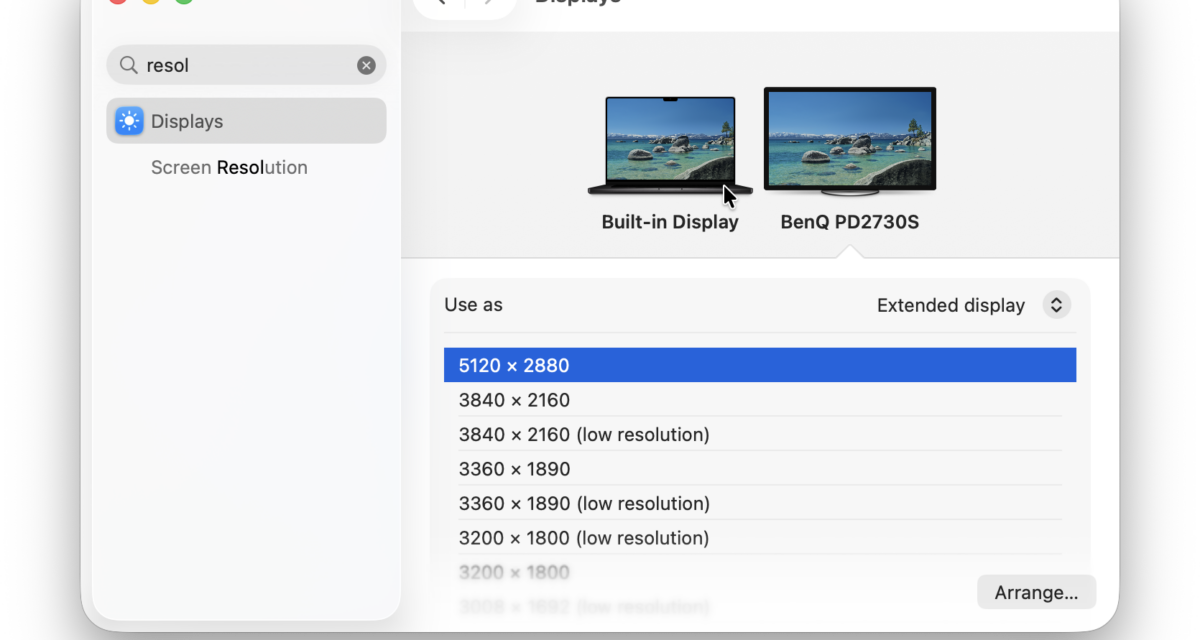This screenshot has height=640, width=1200.
Task: Click the Arrange... button
Action: [1036, 592]
